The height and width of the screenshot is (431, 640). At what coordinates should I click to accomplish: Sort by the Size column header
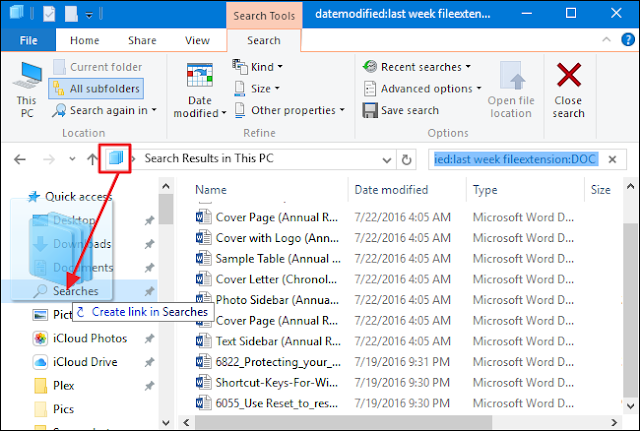[x=600, y=190]
